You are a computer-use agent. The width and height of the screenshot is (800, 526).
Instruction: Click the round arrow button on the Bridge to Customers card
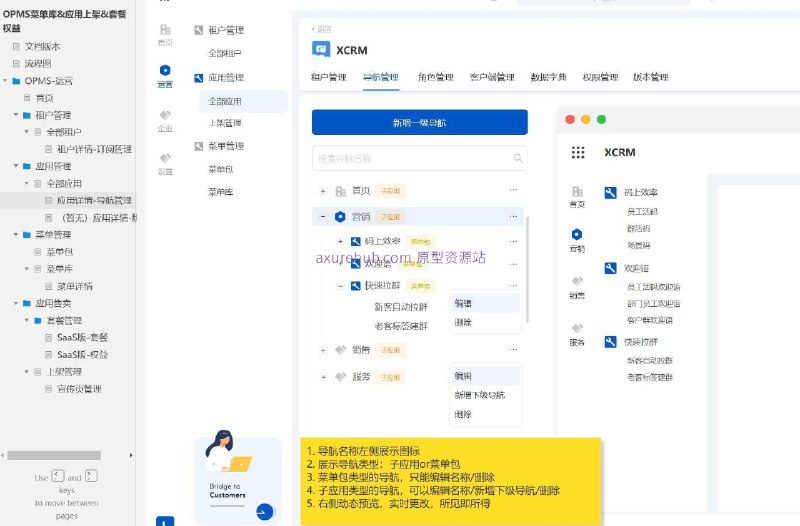[264, 511]
